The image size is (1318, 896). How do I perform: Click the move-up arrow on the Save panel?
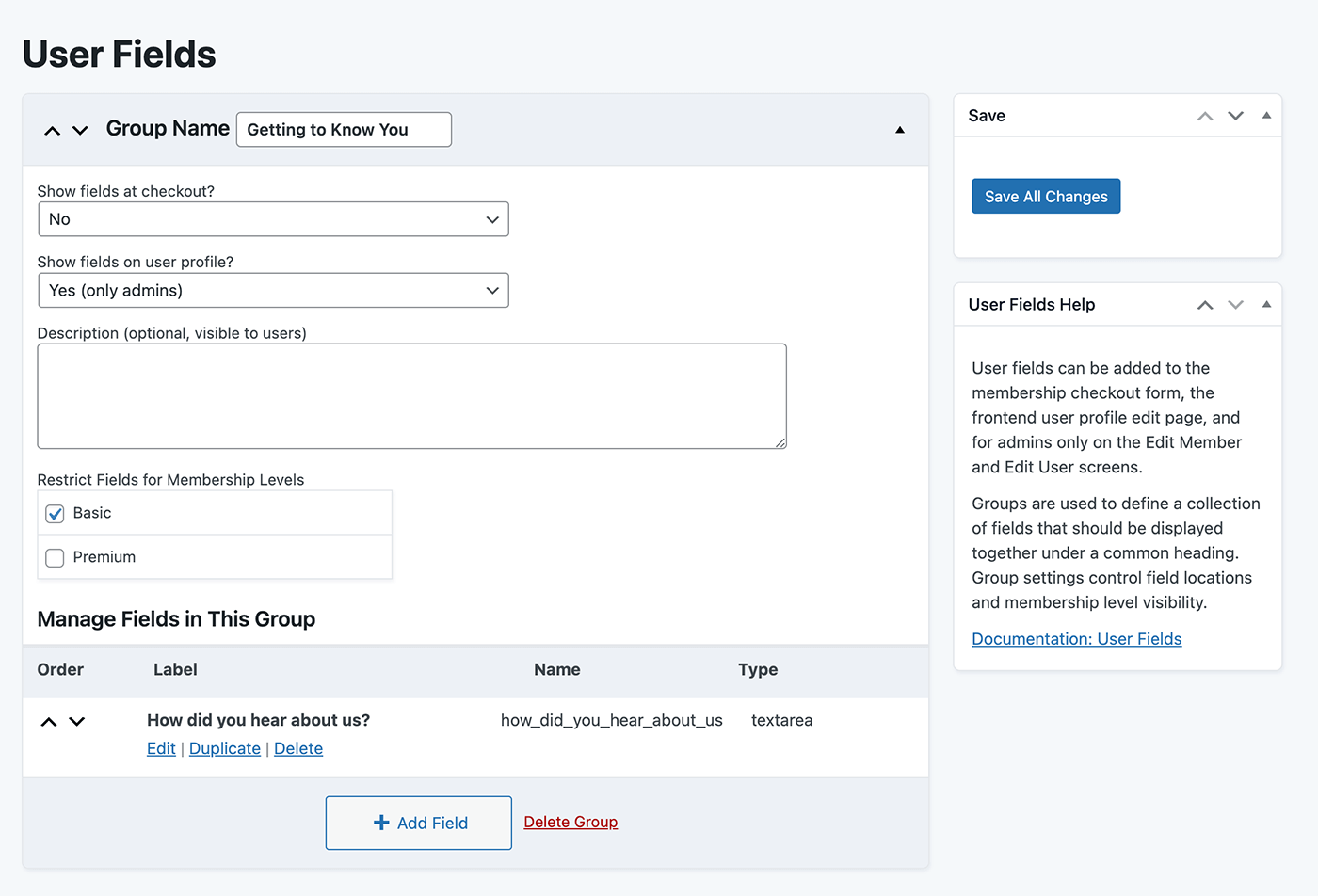[x=1204, y=115]
